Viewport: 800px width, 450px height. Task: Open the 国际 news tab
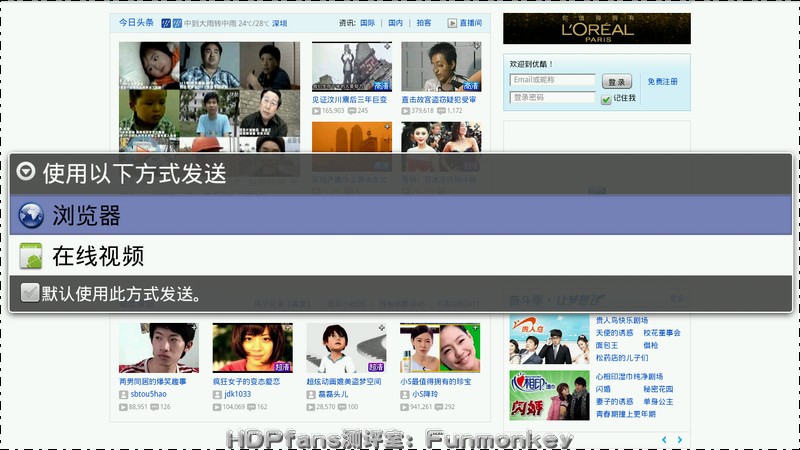pos(367,22)
